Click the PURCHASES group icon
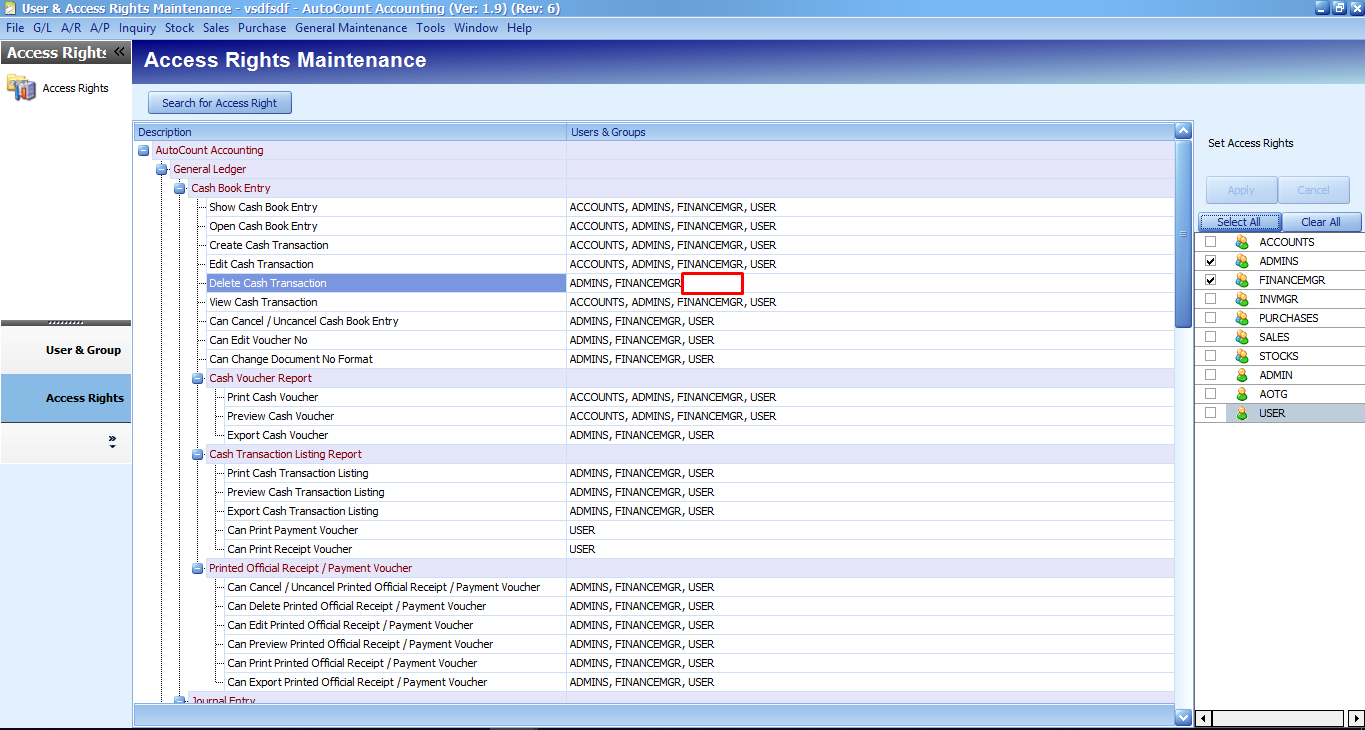The width and height of the screenshot is (1365, 730). tap(1242, 318)
